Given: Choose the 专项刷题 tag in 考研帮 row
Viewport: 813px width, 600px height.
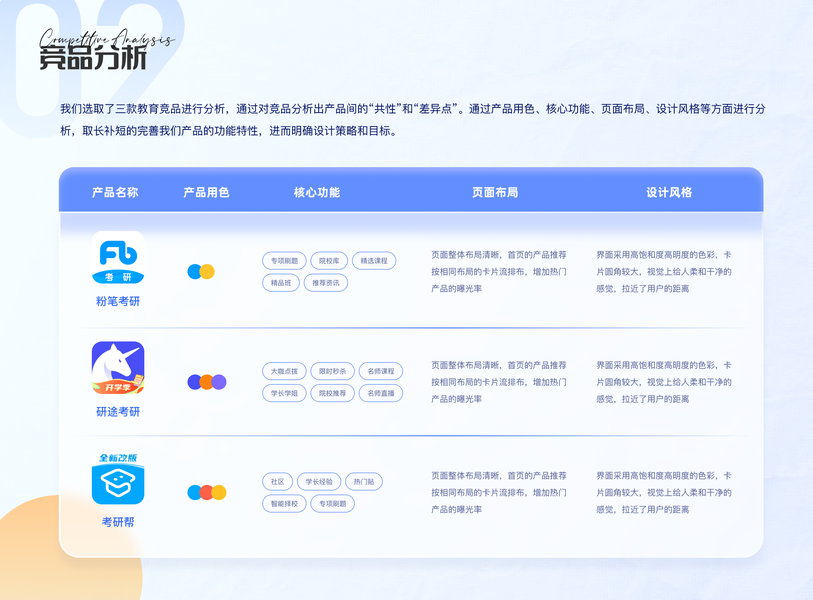Looking at the screenshot, I should 332,504.
